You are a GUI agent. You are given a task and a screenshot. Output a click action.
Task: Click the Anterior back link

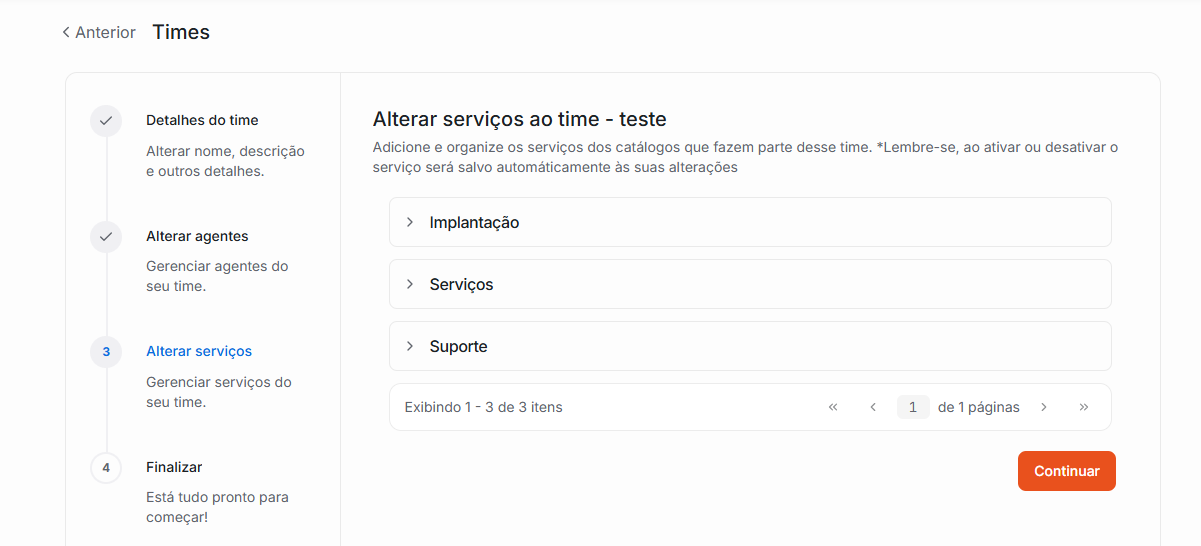coord(105,33)
